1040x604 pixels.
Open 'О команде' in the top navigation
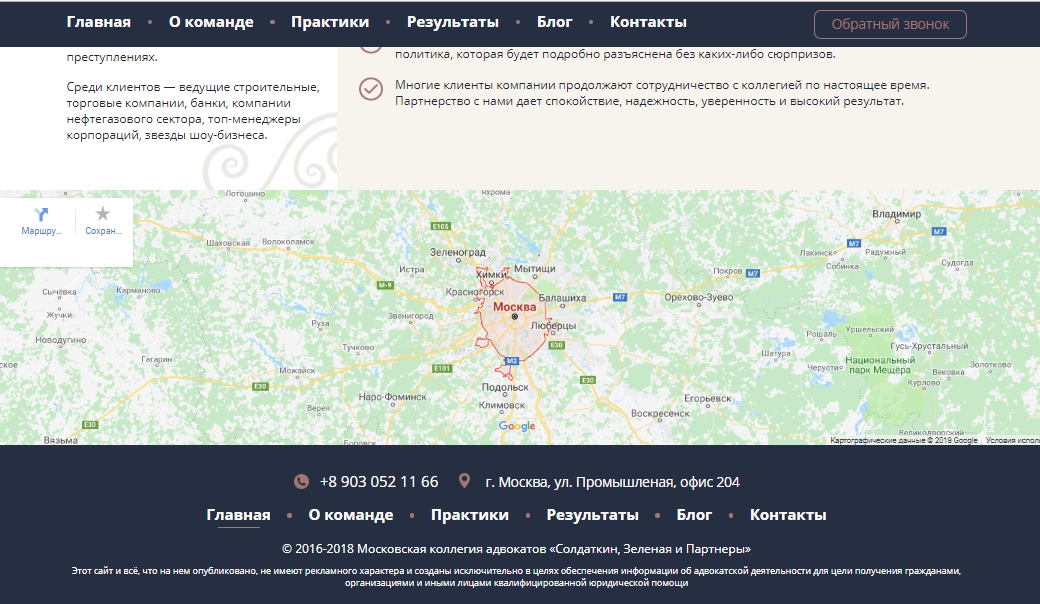tap(211, 22)
